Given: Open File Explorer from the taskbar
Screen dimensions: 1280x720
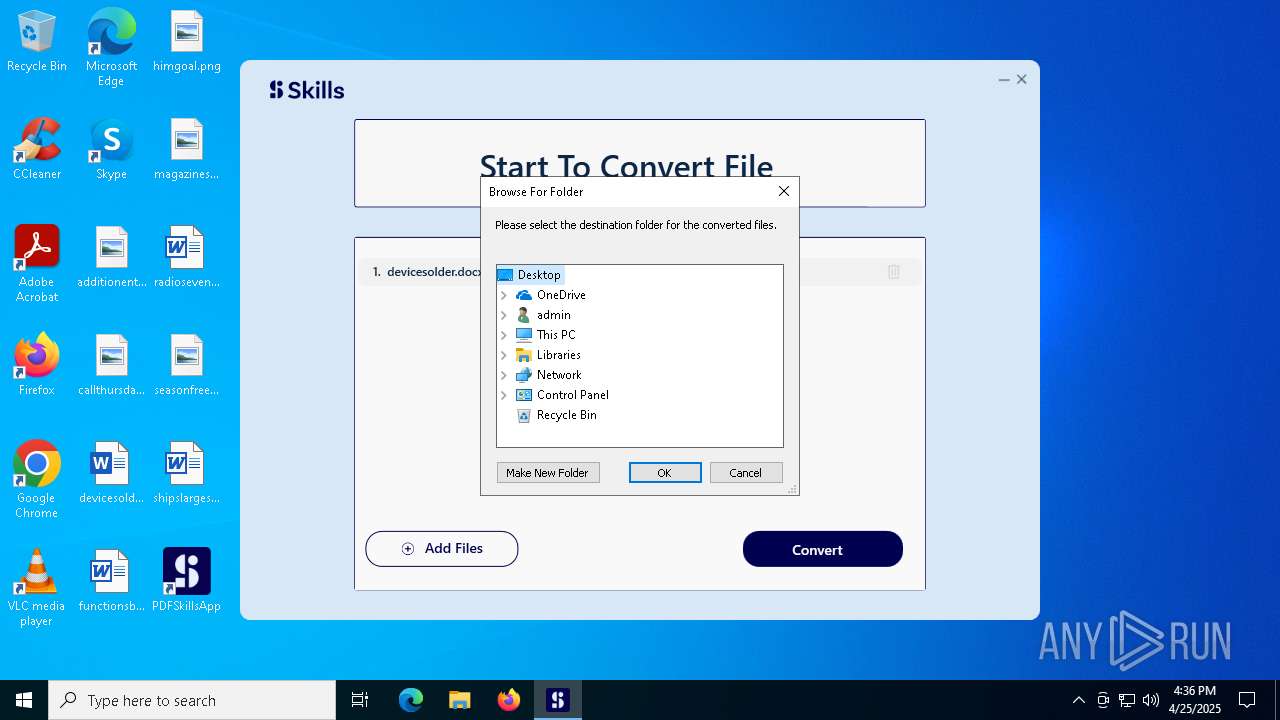Looking at the screenshot, I should point(459,700).
